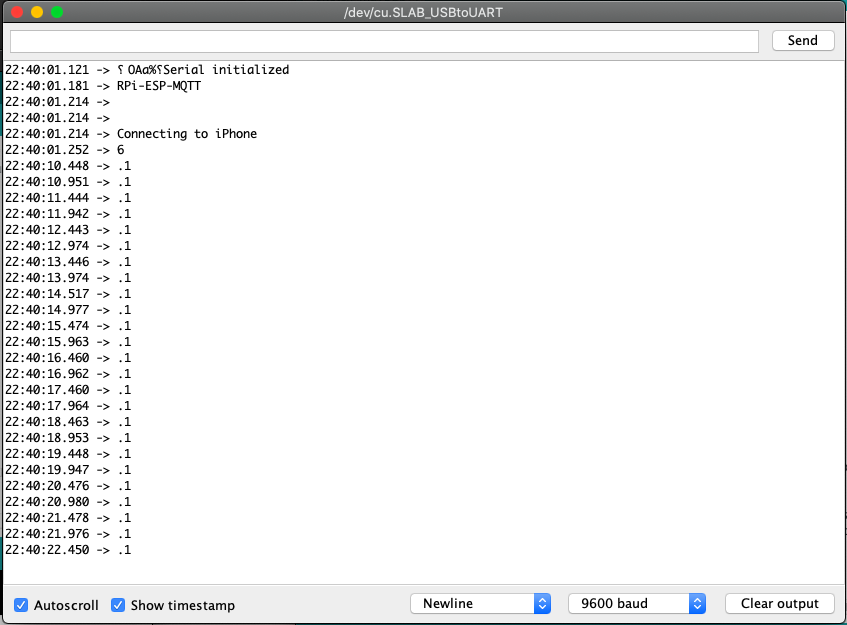Click the log line at 22:40:11.444
Screen dimensions: 847x625
pos(68,198)
